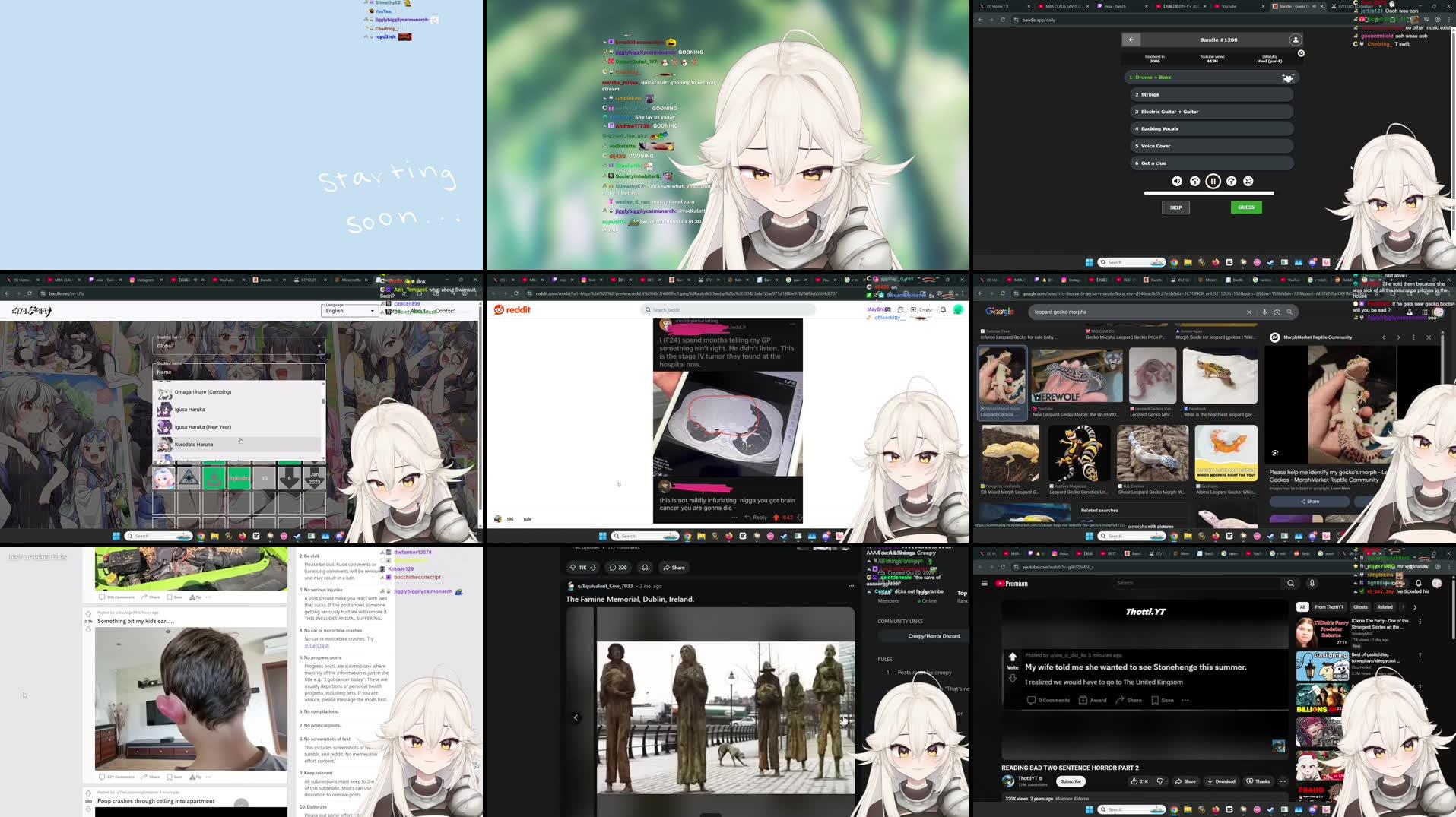Switch to the Ghosts filter chip
The width and height of the screenshot is (1456, 817).
1360,607
